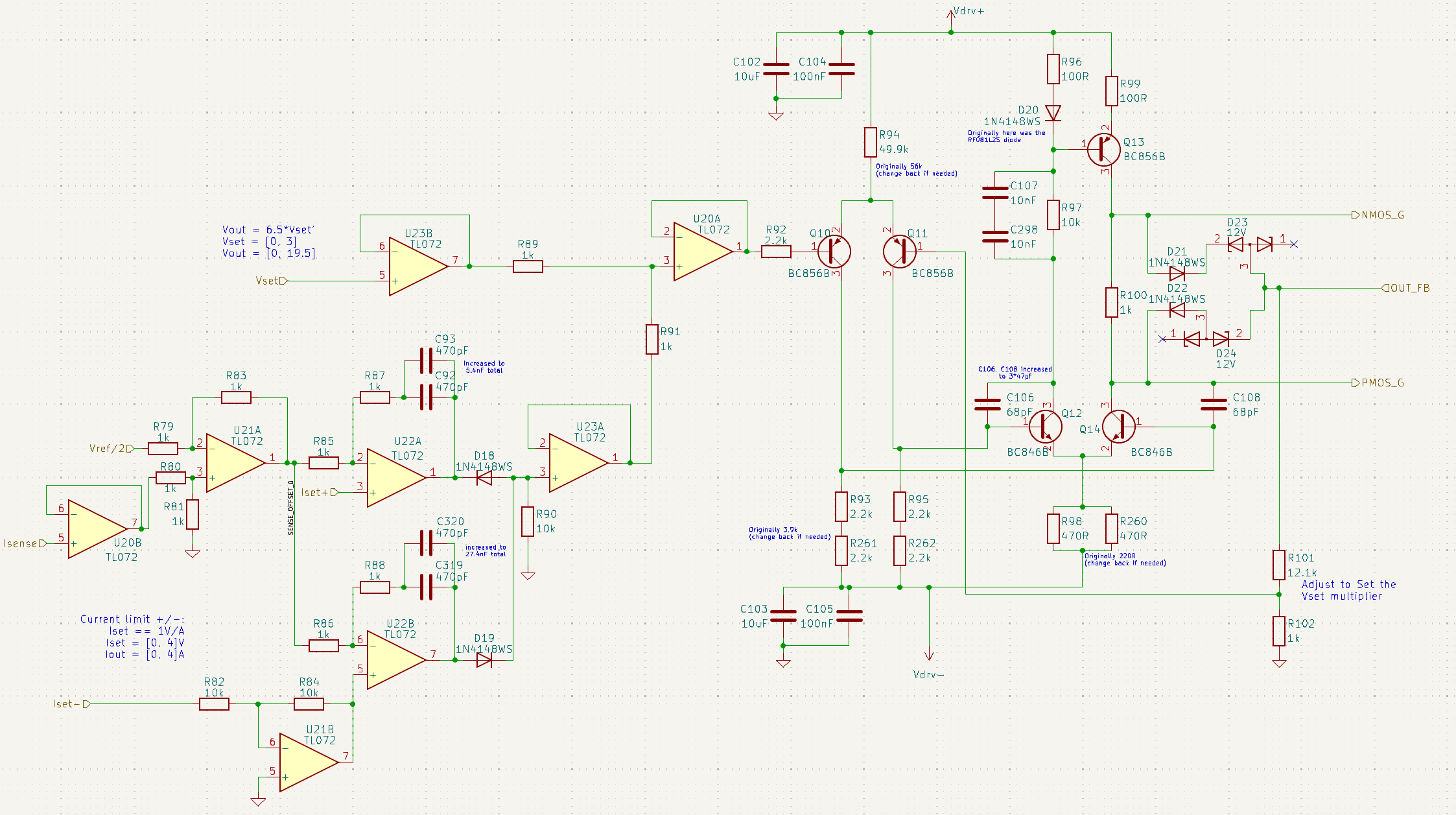Click the Vset input label
Viewport: 1456px width, 815px height.
pyautogui.click(x=270, y=281)
